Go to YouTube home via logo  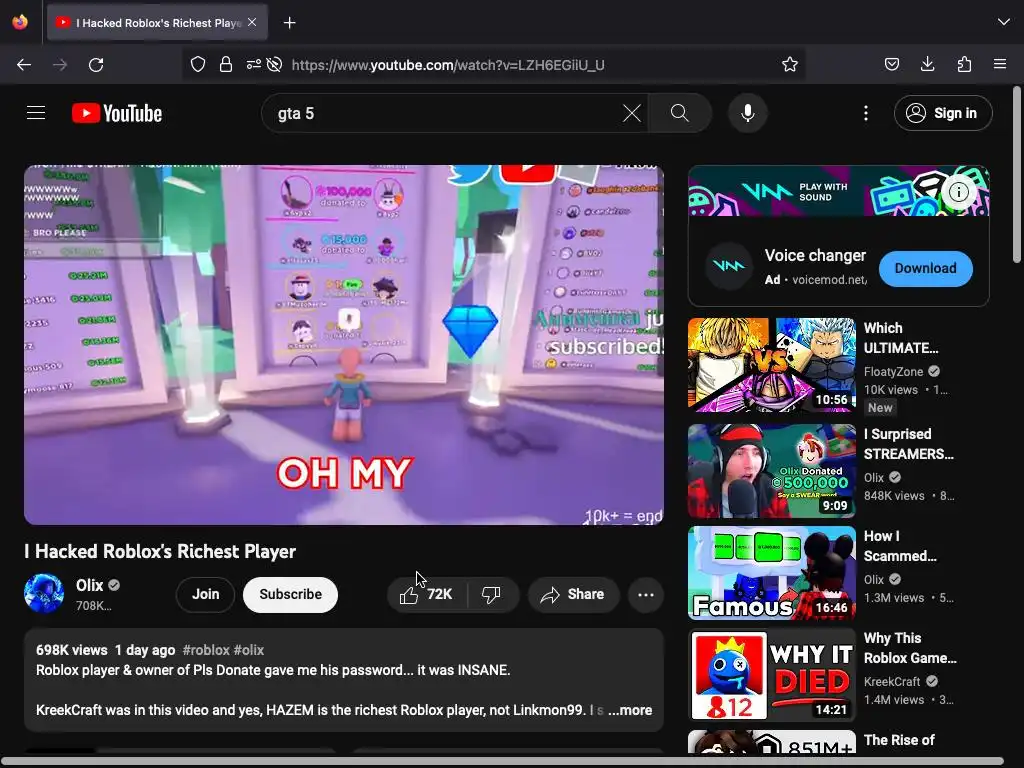pyautogui.click(x=117, y=113)
